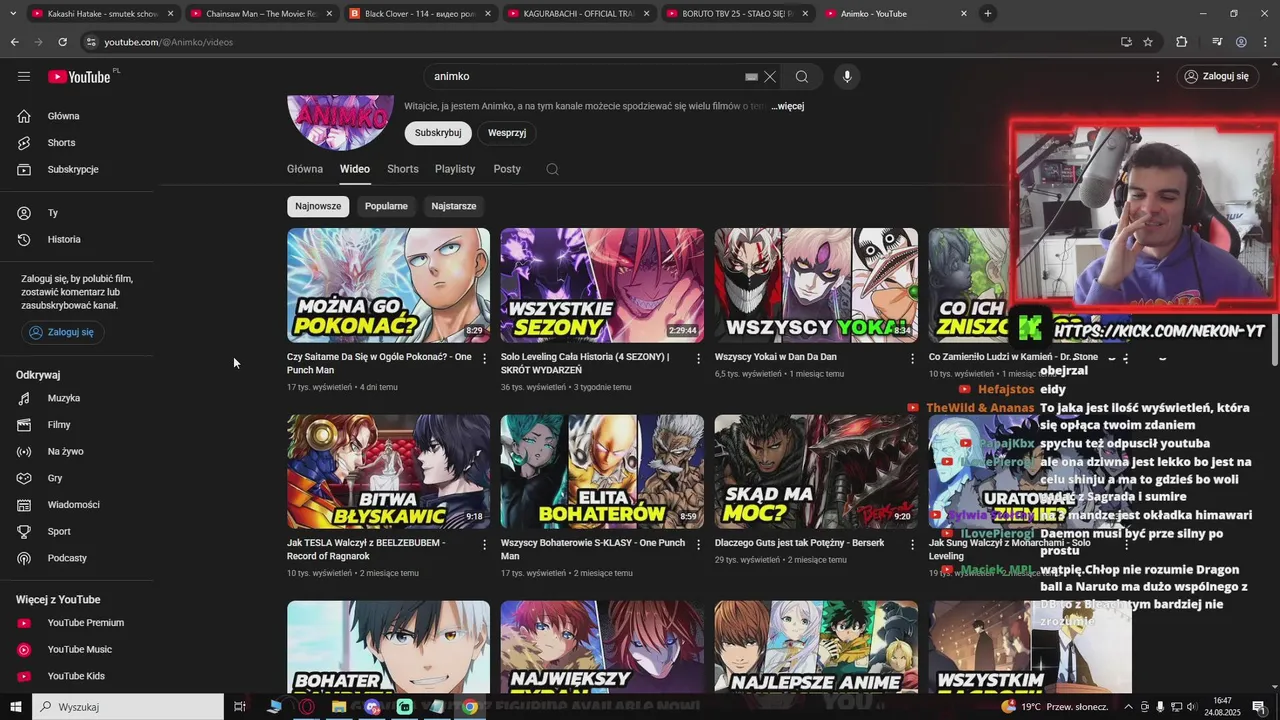Open Chrome extensions puzzle icon

pos(1182,42)
